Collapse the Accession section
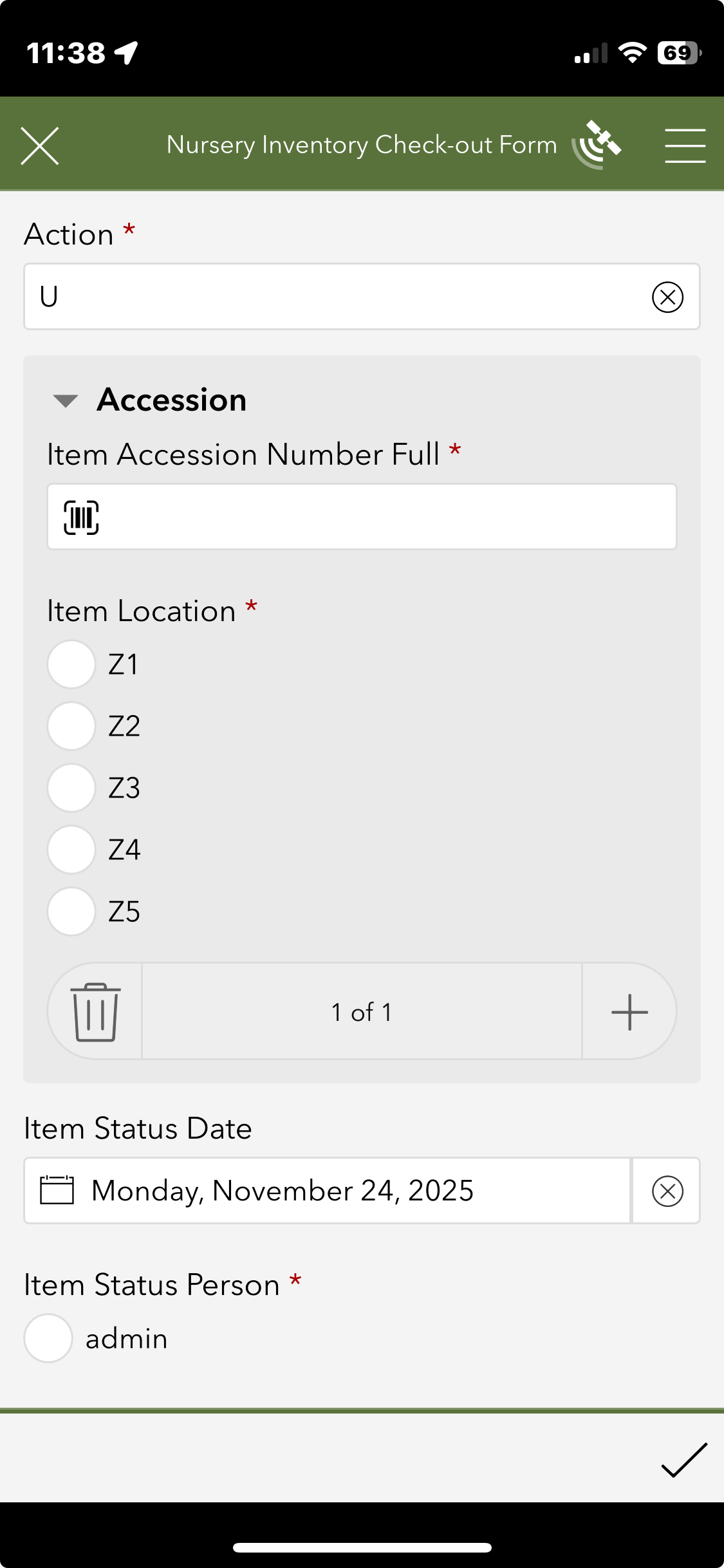The height and width of the screenshot is (1568, 724). pos(65,400)
